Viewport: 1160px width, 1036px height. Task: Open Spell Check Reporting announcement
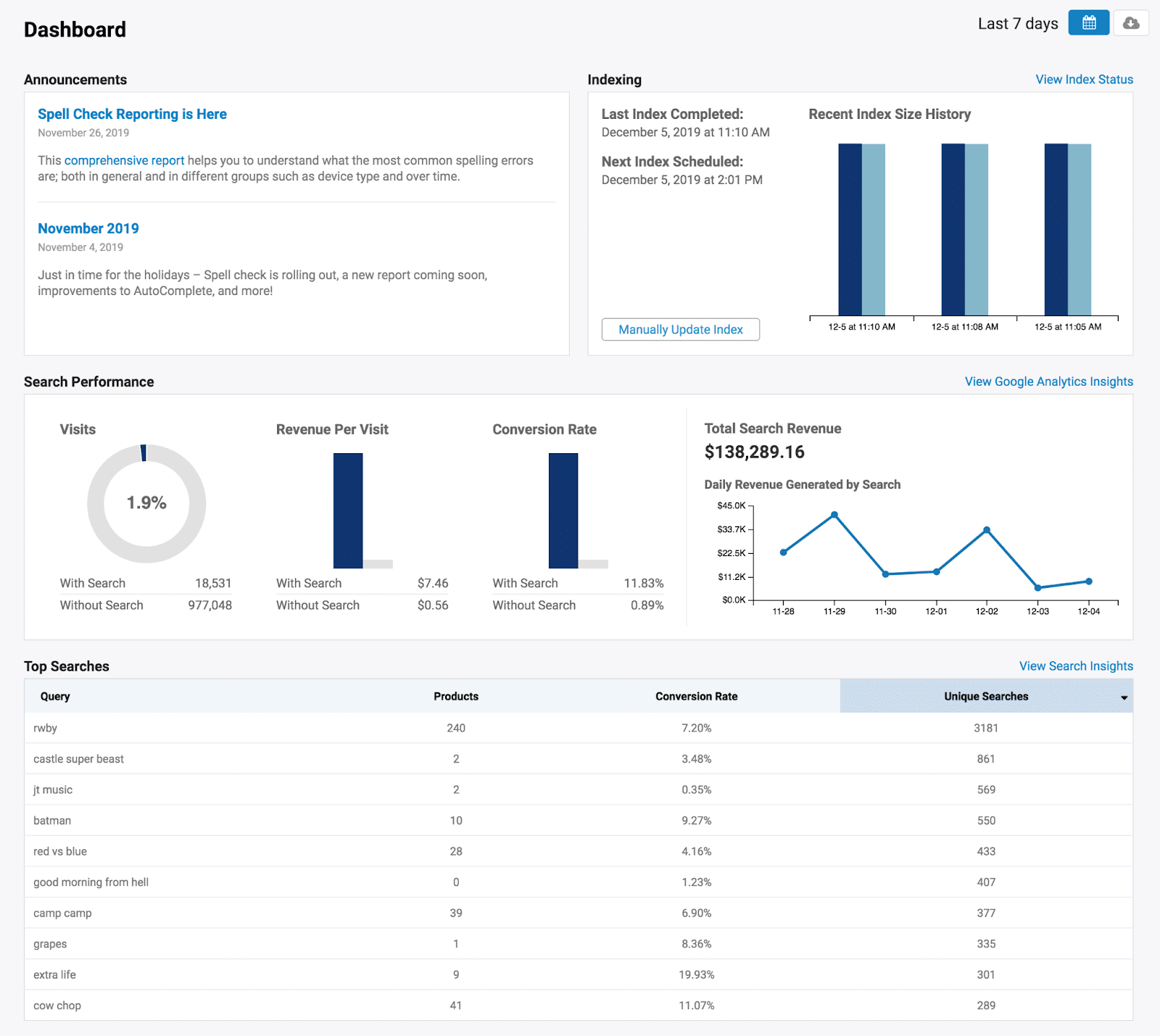pyautogui.click(x=132, y=114)
